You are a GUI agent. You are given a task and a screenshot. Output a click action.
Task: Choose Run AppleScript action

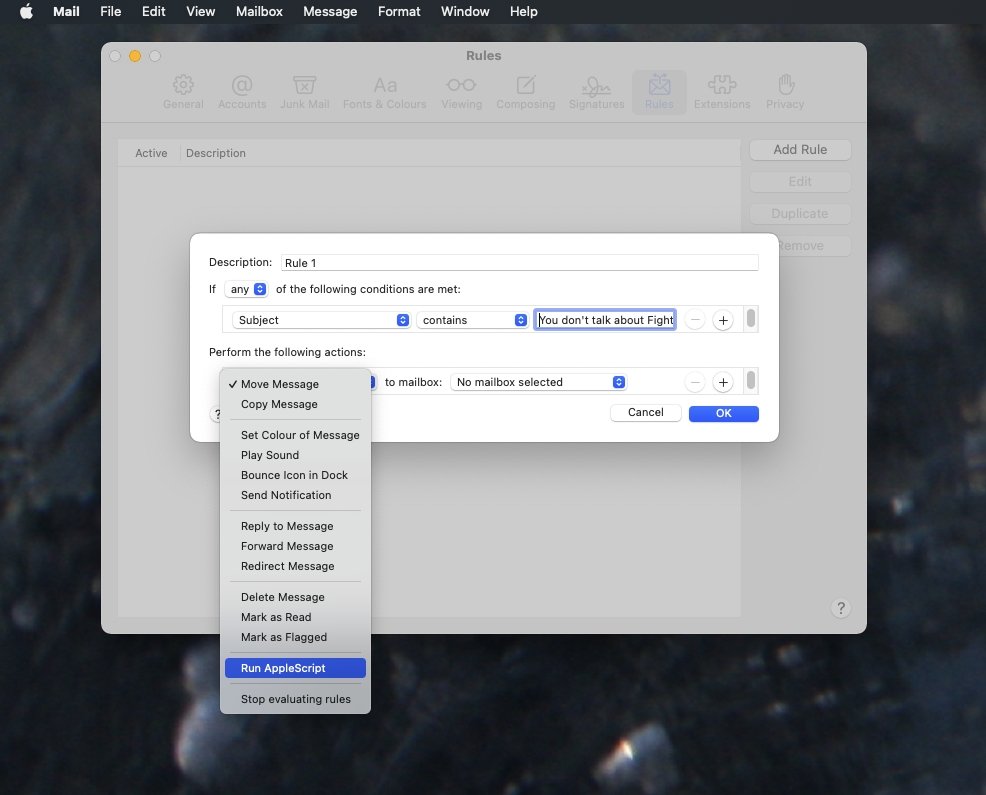click(296, 668)
